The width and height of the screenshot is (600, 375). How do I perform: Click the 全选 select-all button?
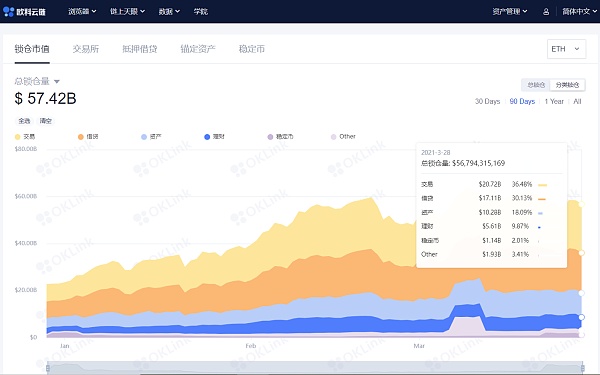point(24,121)
